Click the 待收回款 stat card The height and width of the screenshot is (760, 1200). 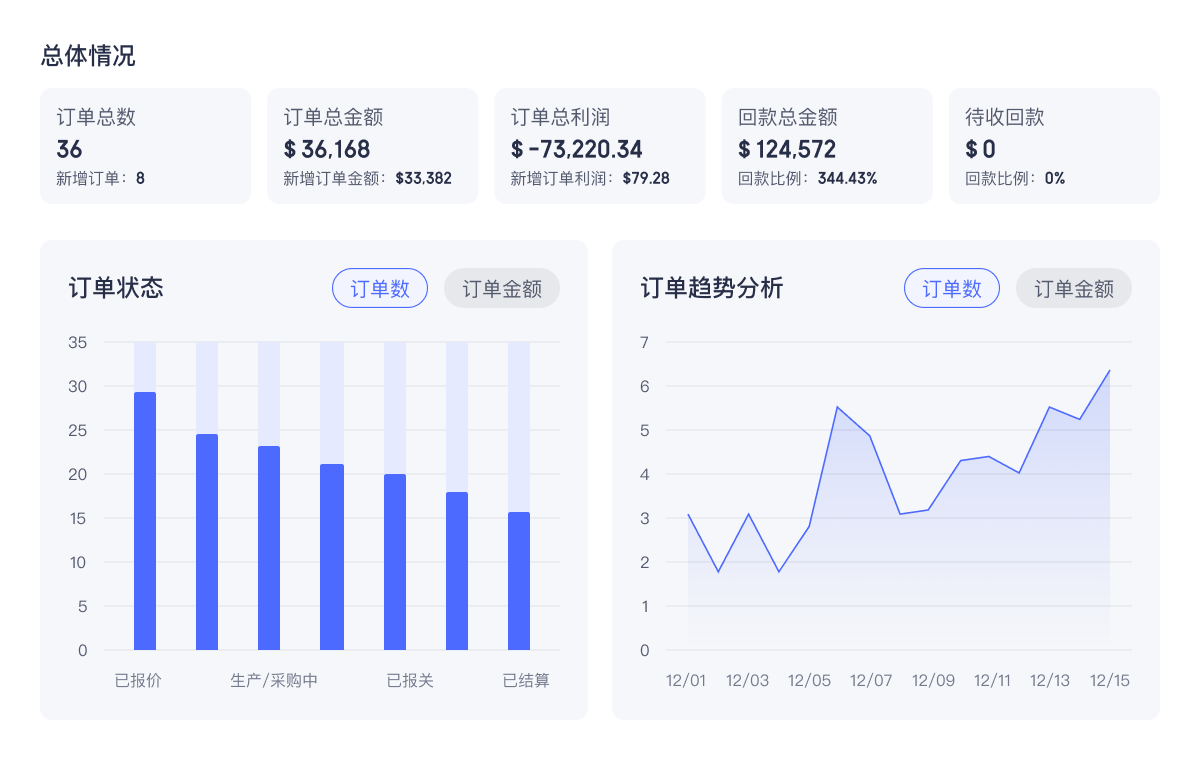[x=1054, y=146]
